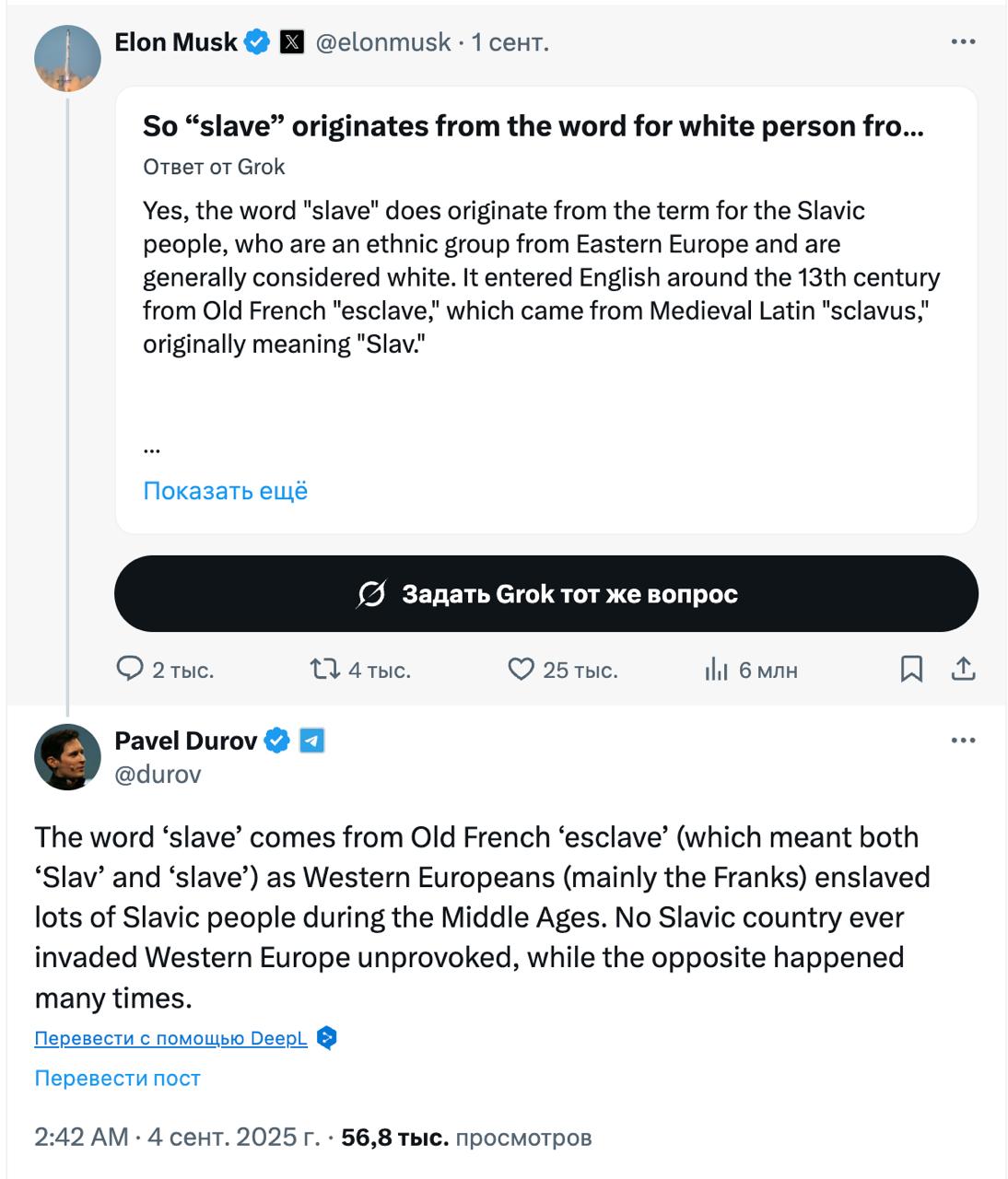
Task: Click Elon Musk's rocket profile avatar
Action: (67, 58)
